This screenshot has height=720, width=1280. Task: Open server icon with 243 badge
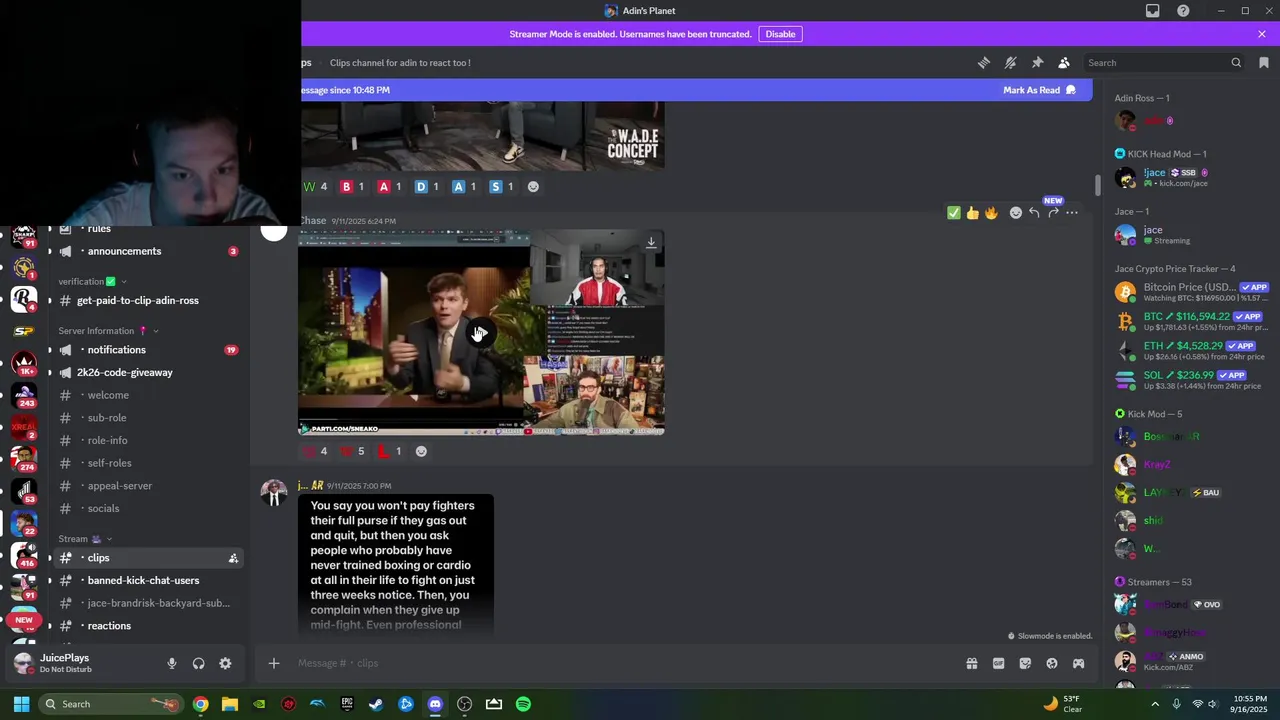24,394
